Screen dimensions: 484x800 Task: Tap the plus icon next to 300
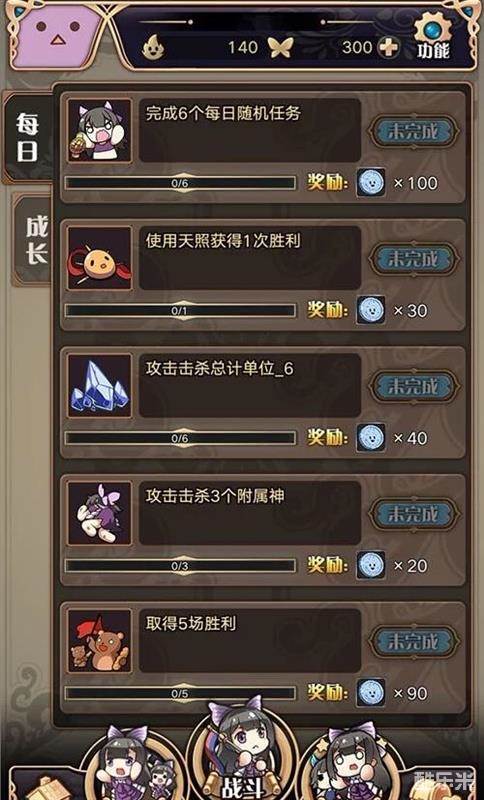[x=388, y=48]
